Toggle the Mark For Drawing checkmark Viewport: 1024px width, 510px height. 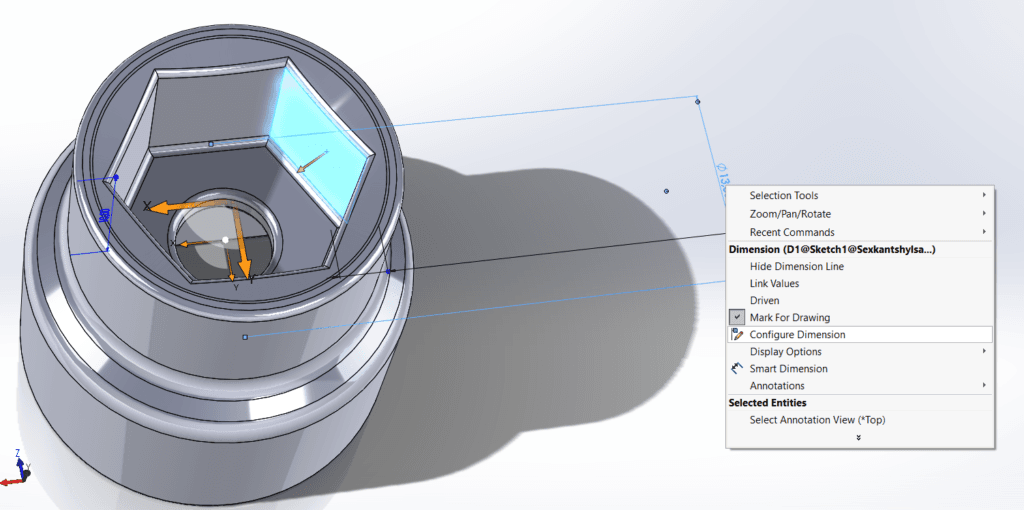(737, 317)
